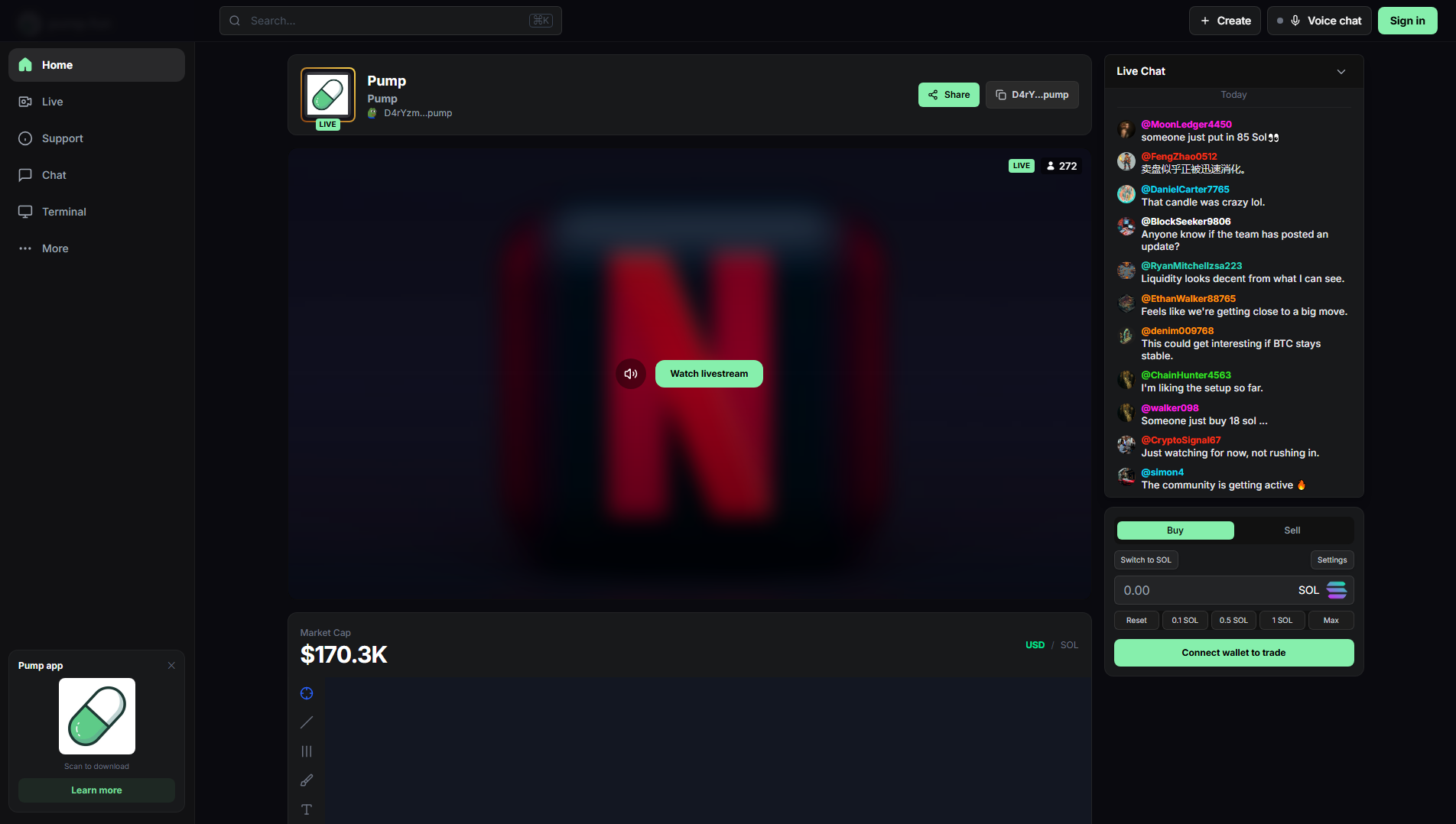Click the 0.00 SOL amount field
Image resolution: width=1456 pixels, height=824 pixels.
pyautogui.click(x=1233, y=590)
